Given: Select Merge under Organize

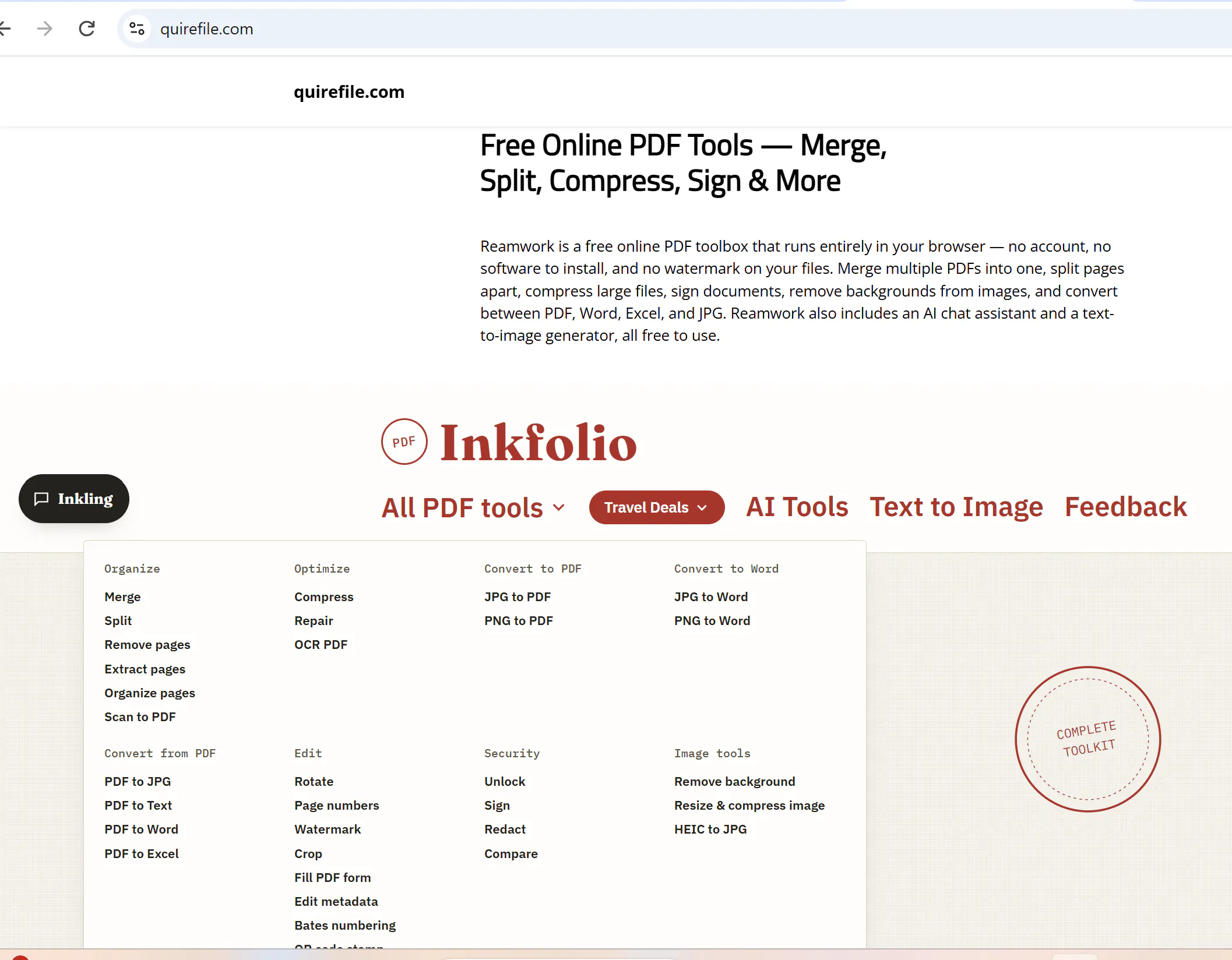Looking at the screenshot, I should [x=122, y=597].
